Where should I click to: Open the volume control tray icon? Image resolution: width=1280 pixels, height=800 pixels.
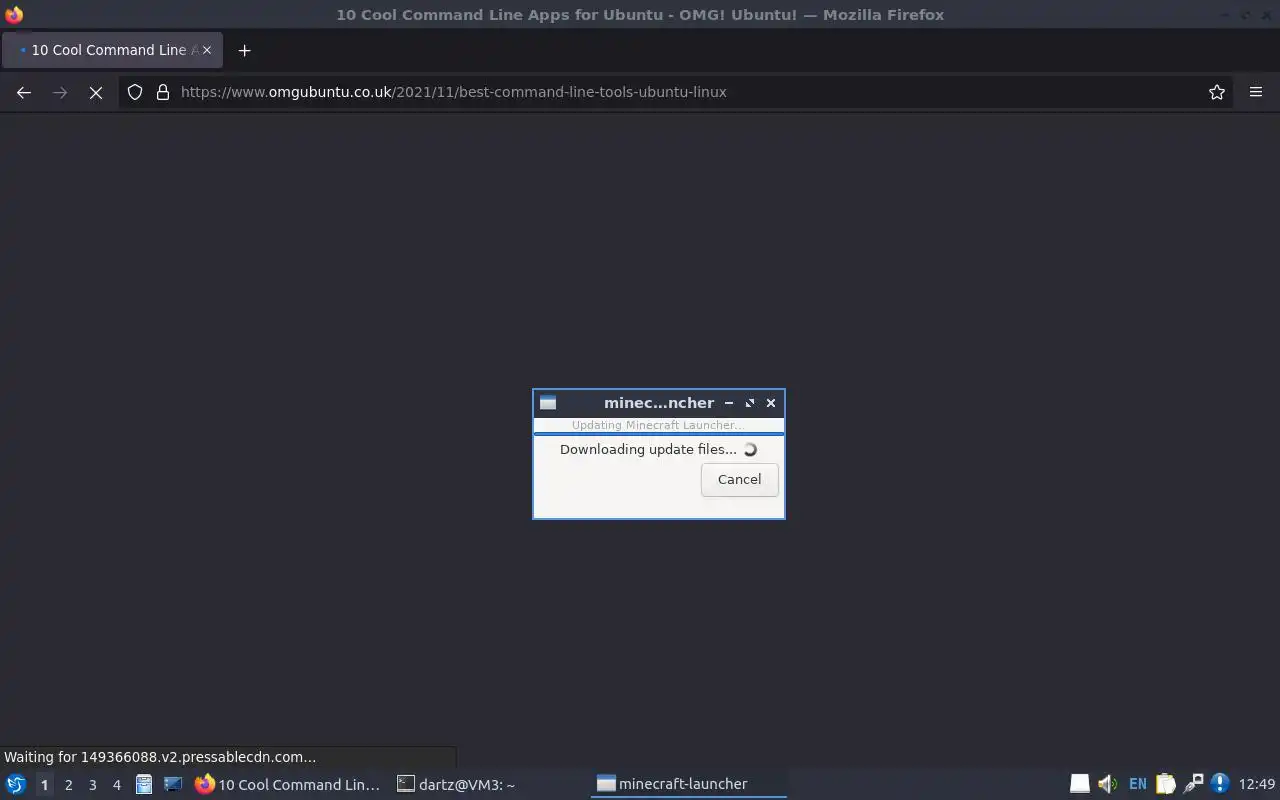tap(1107, 784)
